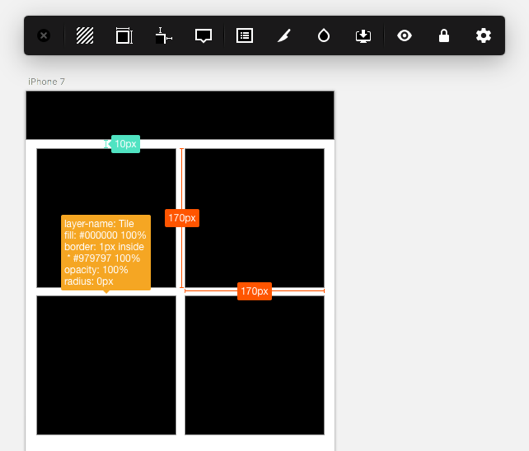Viewport: 529px width, 451px height.
Task: Select the black header bar in artboard
Action: [x=180, y=115]
